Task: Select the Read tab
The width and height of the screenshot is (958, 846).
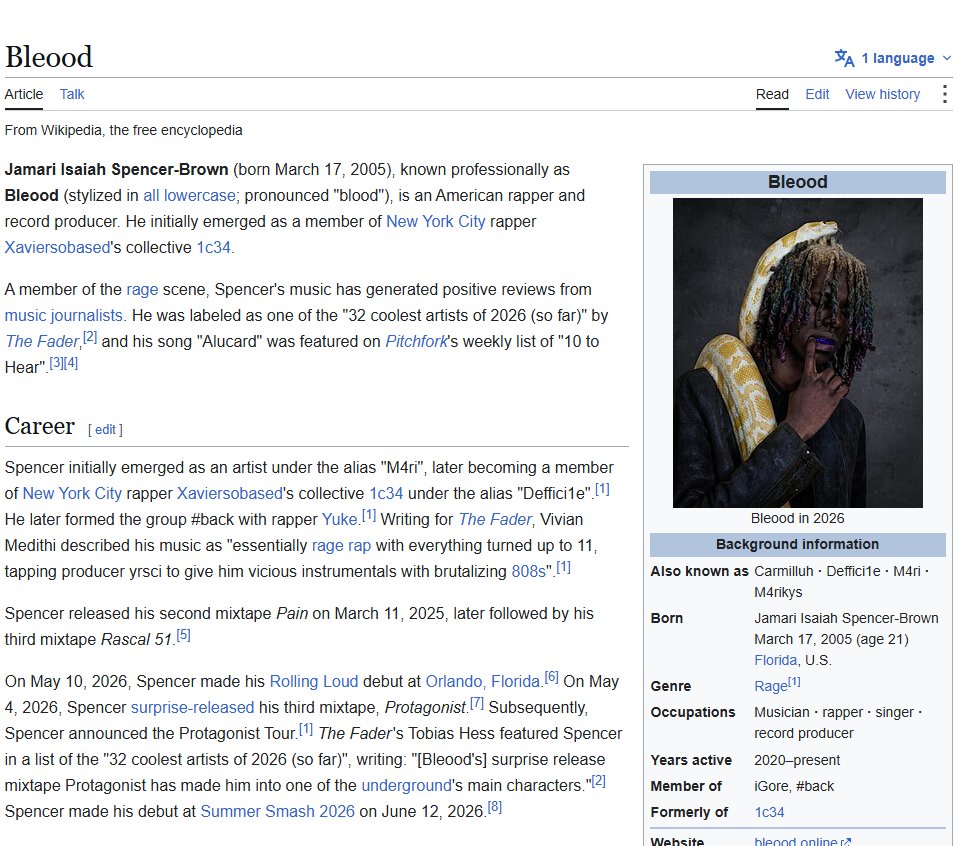Action: click(x=772, y=94)
